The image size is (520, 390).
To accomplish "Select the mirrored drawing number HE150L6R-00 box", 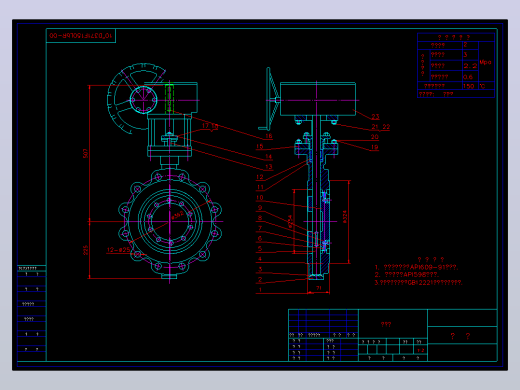I will click(81, 36).
